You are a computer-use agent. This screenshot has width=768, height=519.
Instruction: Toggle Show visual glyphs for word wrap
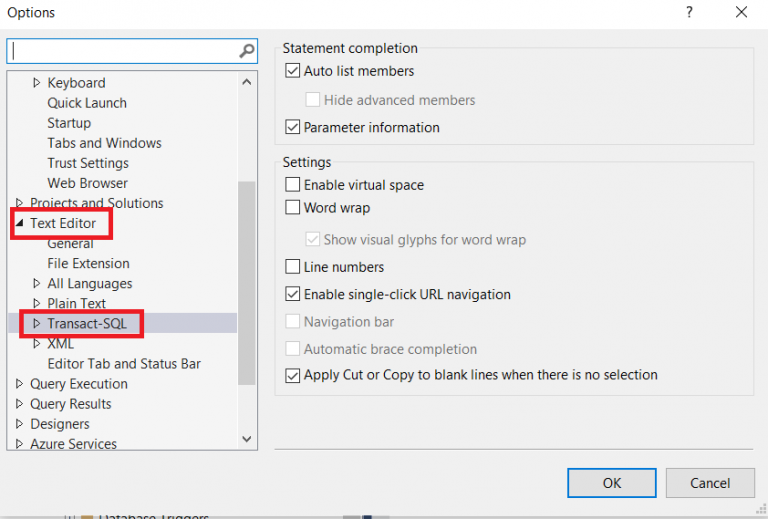pyautogui.click(x=312, y=239)
